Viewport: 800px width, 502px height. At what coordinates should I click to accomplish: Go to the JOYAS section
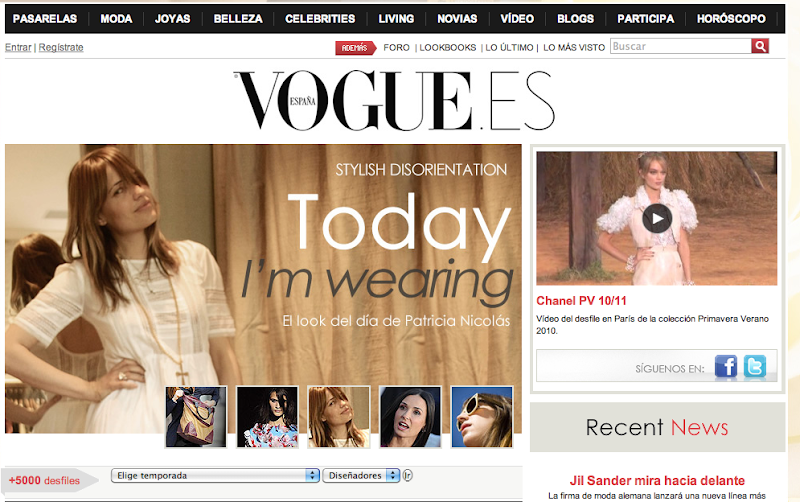point(172,19)
